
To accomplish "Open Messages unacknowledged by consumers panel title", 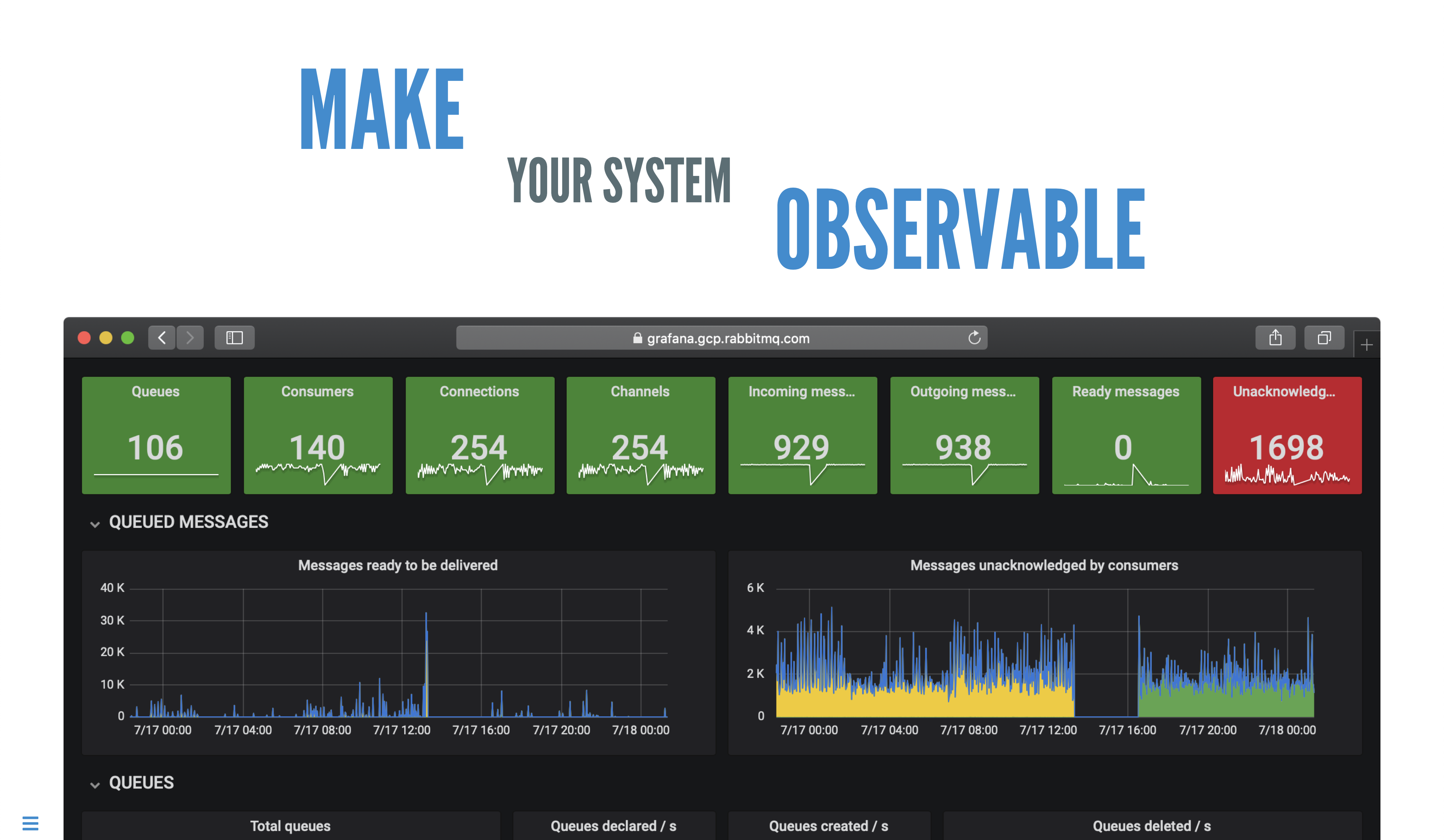I will (x=1044, y=566).
